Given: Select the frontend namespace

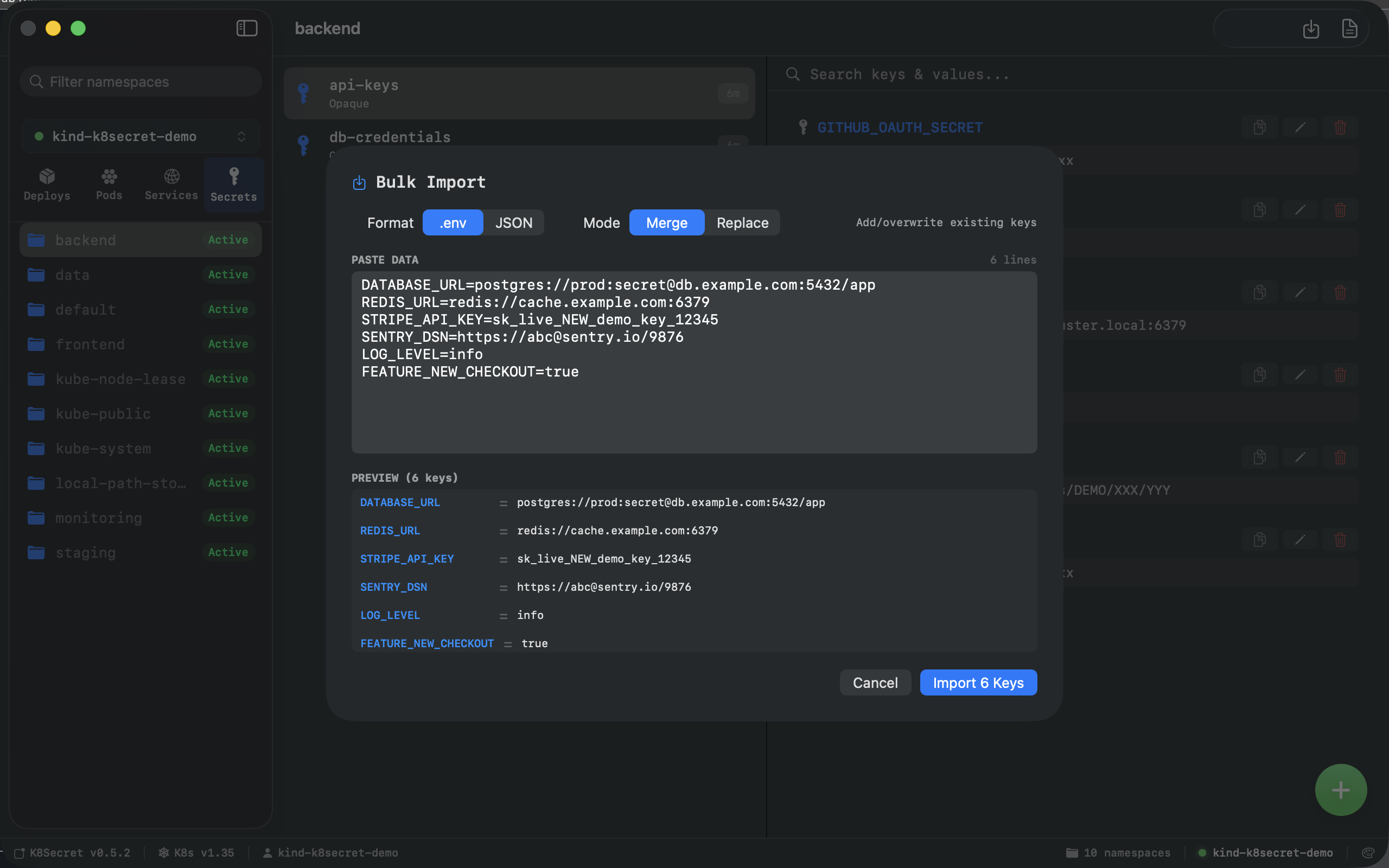Looking at the screenshot, I should (141, 344).
